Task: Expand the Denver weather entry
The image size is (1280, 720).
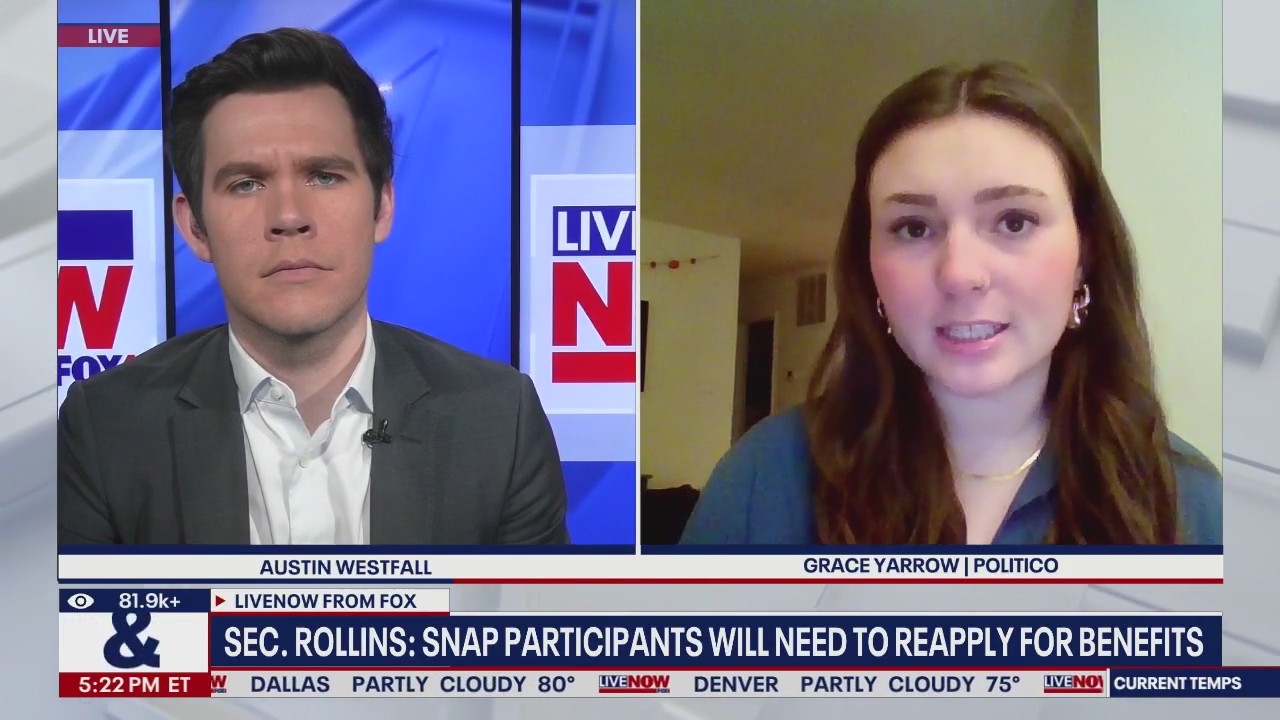Action: [737, 684]
